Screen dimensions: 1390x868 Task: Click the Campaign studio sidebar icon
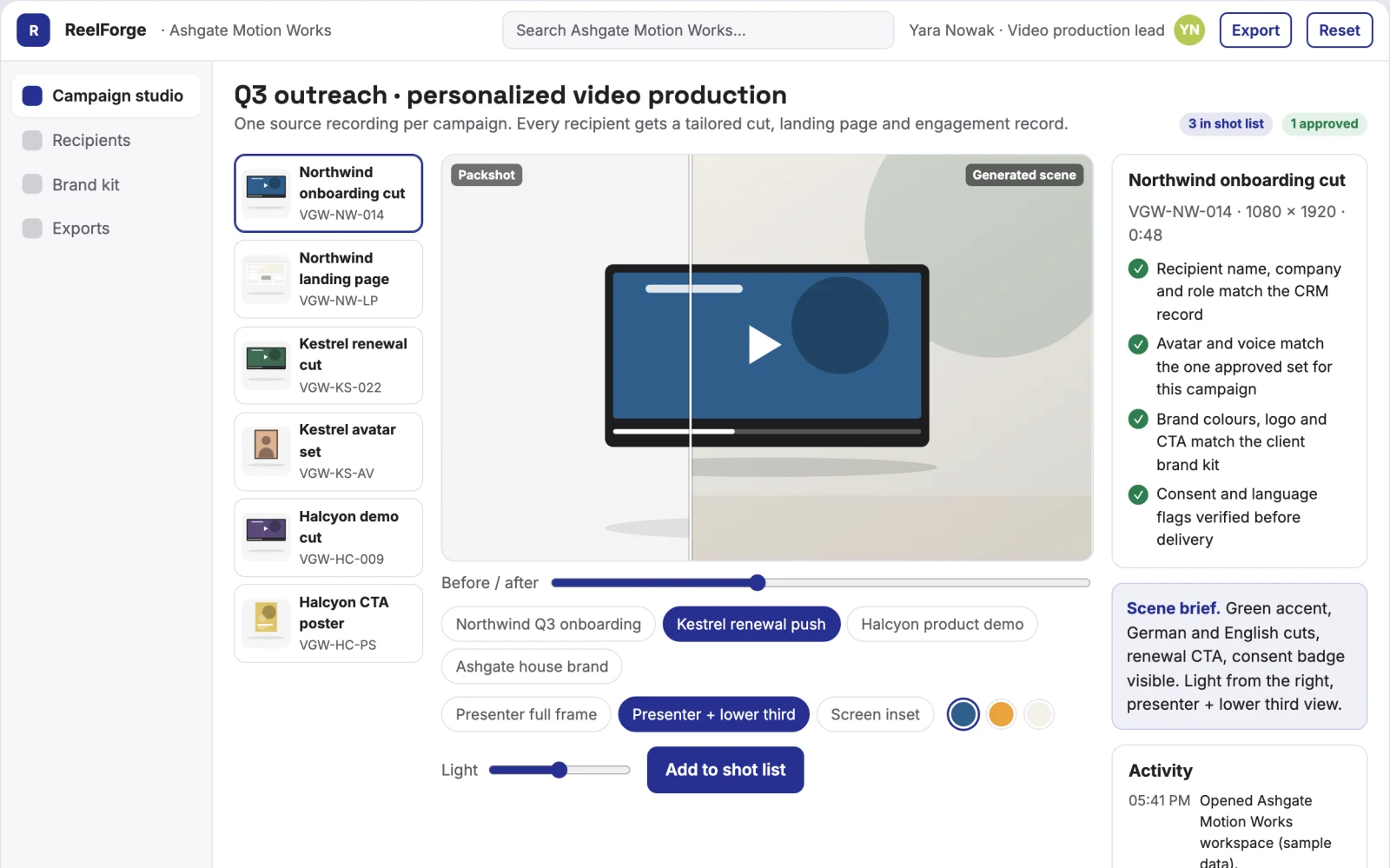coord(32,96)
